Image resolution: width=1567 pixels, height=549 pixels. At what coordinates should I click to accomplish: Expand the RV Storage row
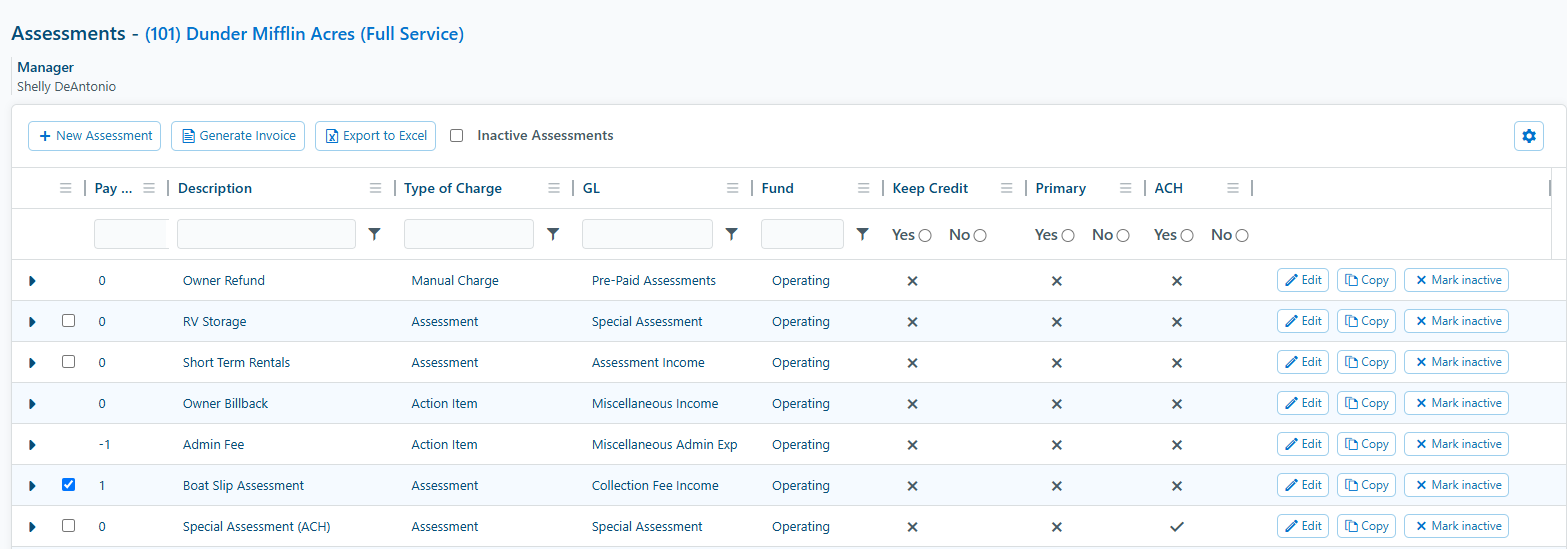click(x=32, y=322)
